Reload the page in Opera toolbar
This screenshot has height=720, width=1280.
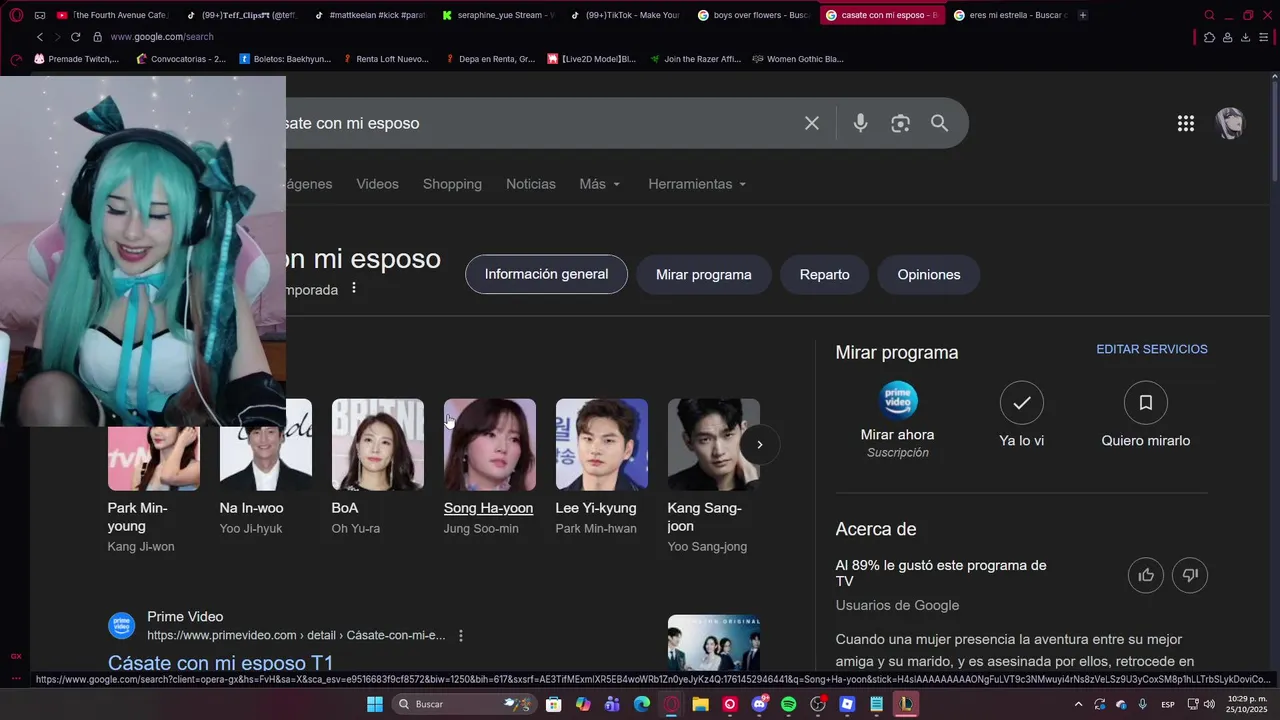pyautogui.click(x=75, y=37)
